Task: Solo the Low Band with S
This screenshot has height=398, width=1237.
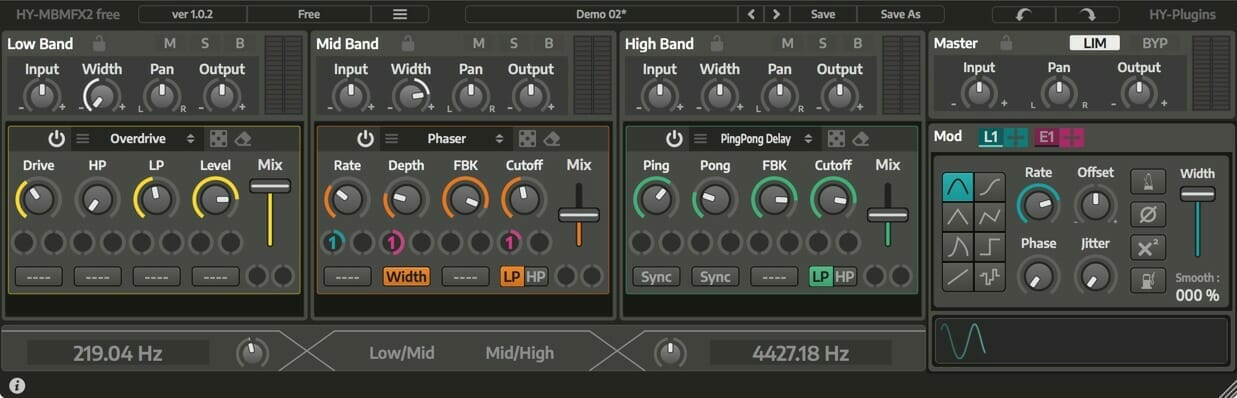Action: tap(205, 43)
